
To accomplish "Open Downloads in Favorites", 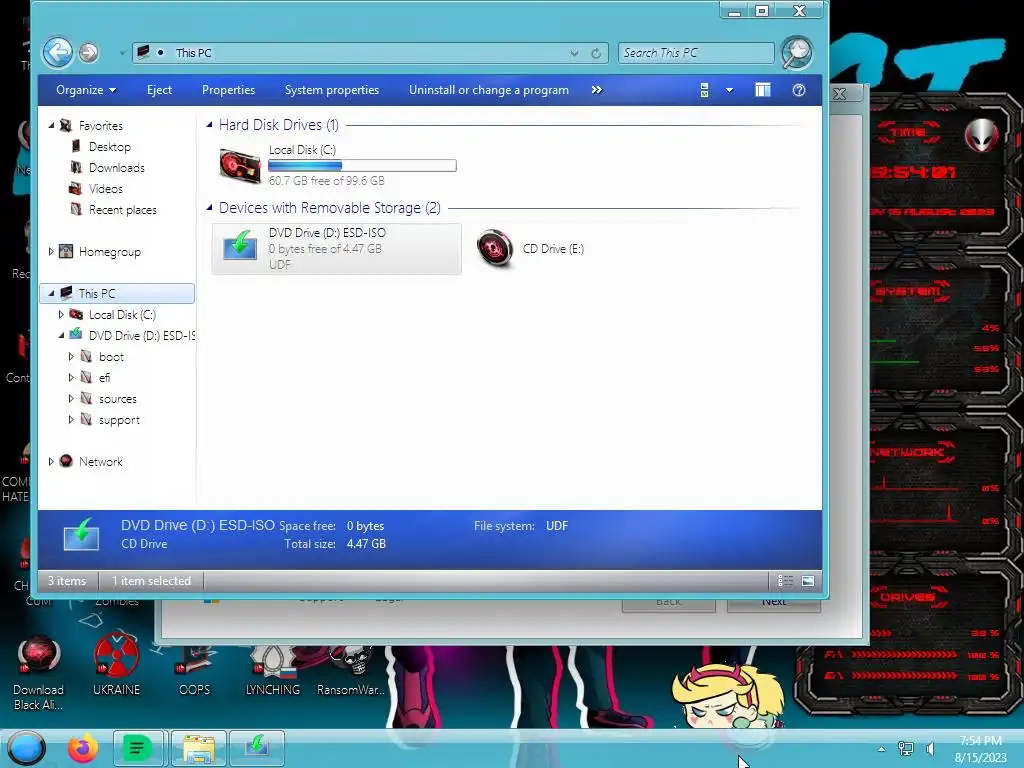I will 116,168.
